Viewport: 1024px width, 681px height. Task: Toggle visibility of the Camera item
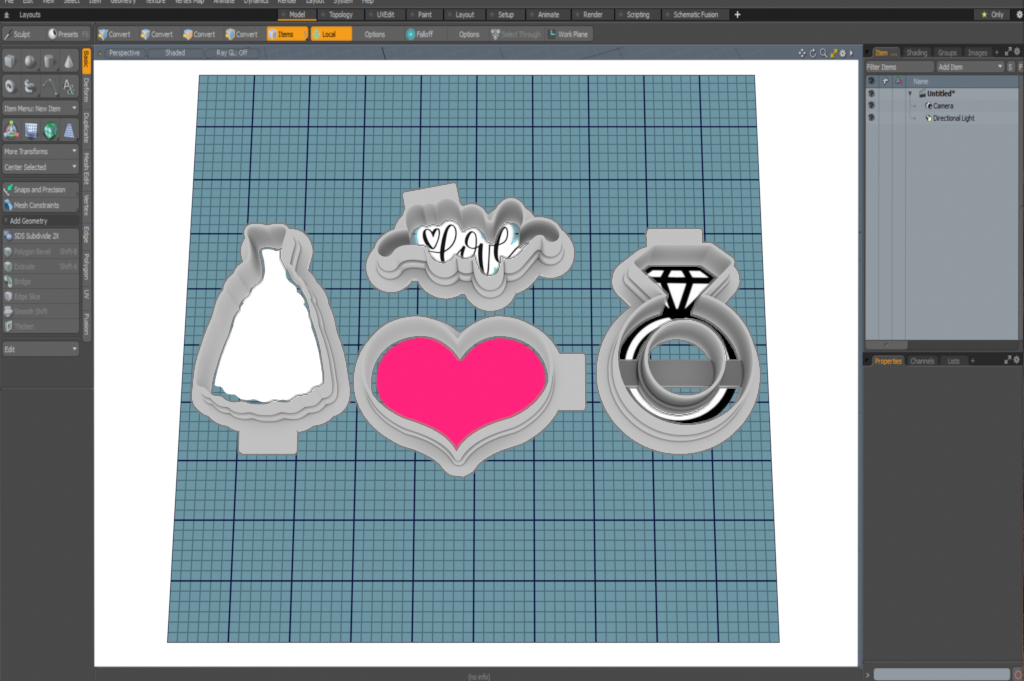[x=871, y=105]
